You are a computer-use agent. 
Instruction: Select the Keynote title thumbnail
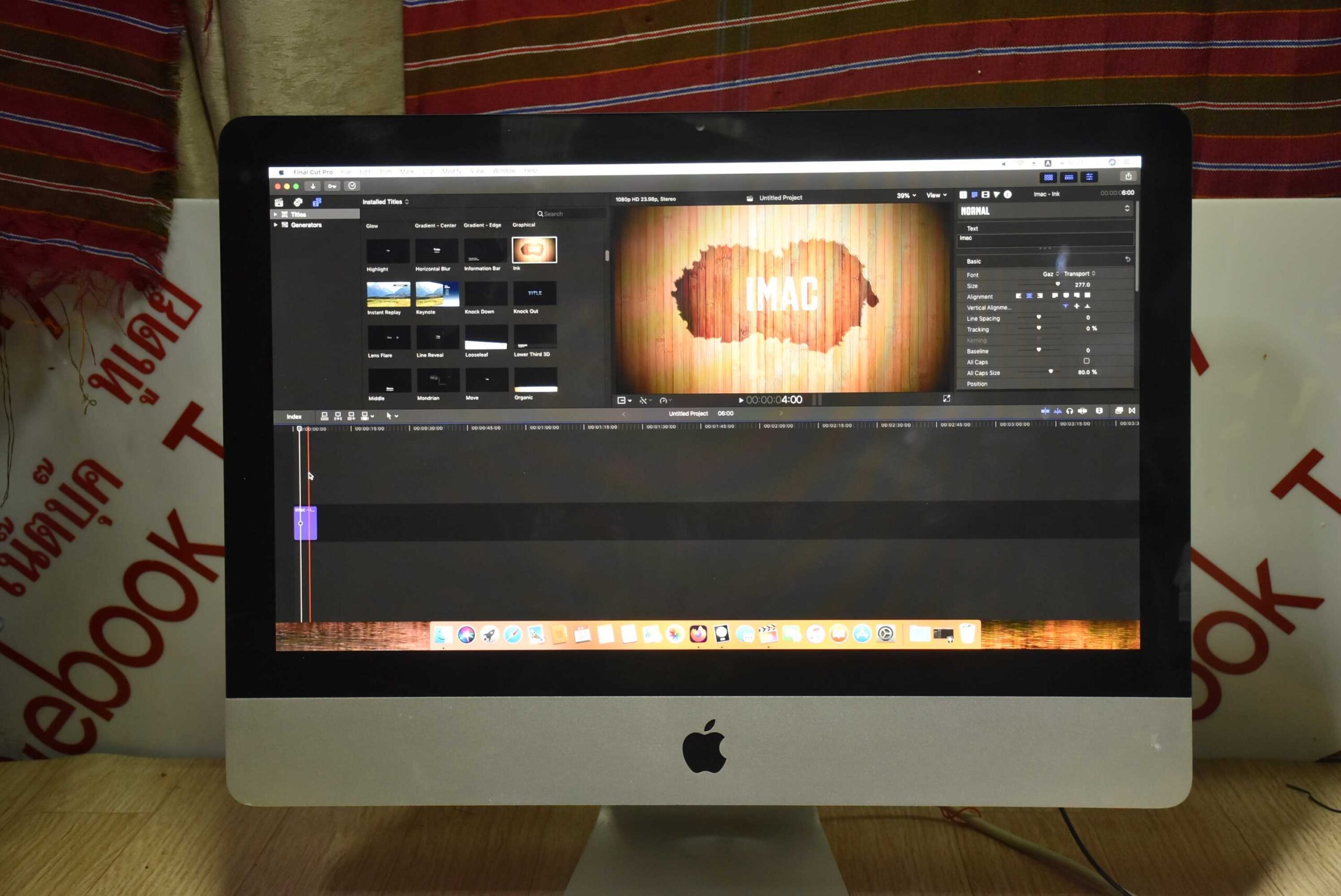tap(437, 294)
